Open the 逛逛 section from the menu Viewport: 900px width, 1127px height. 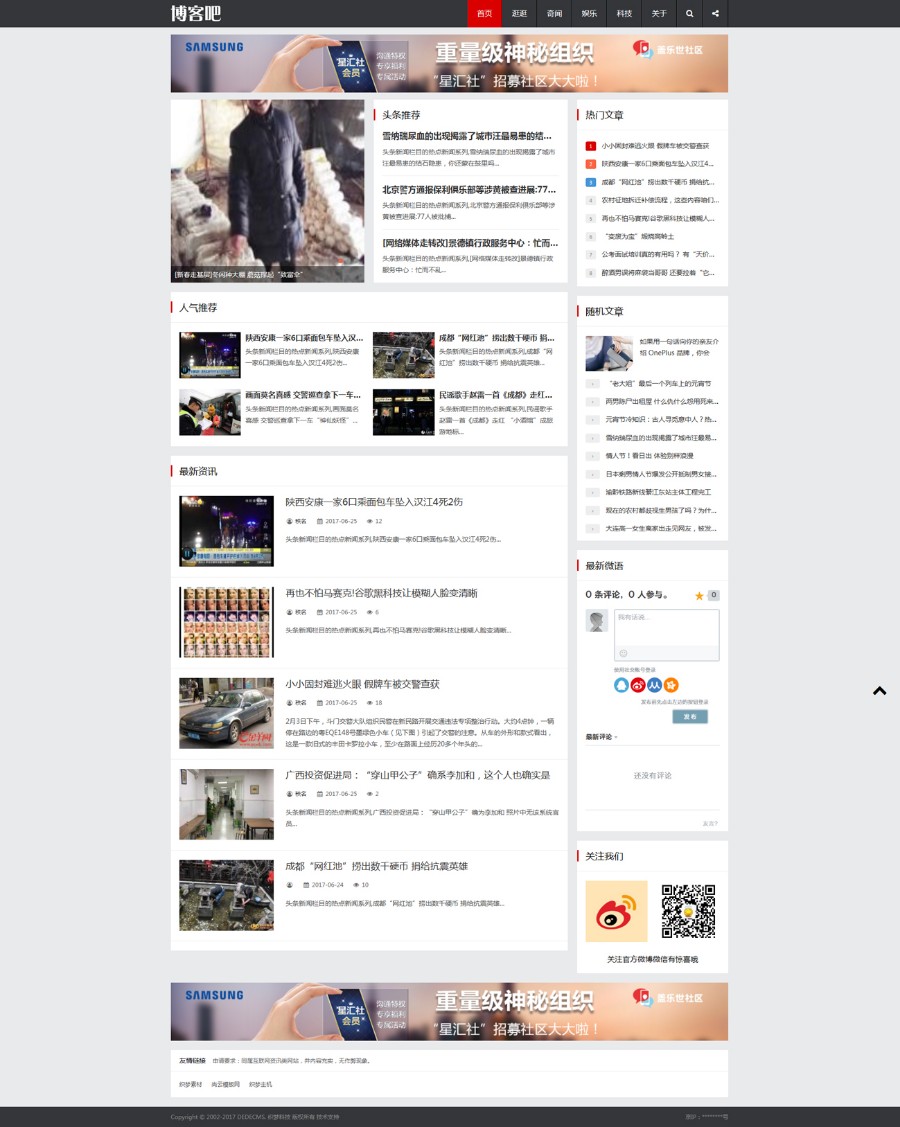click(x=519, y=13)
